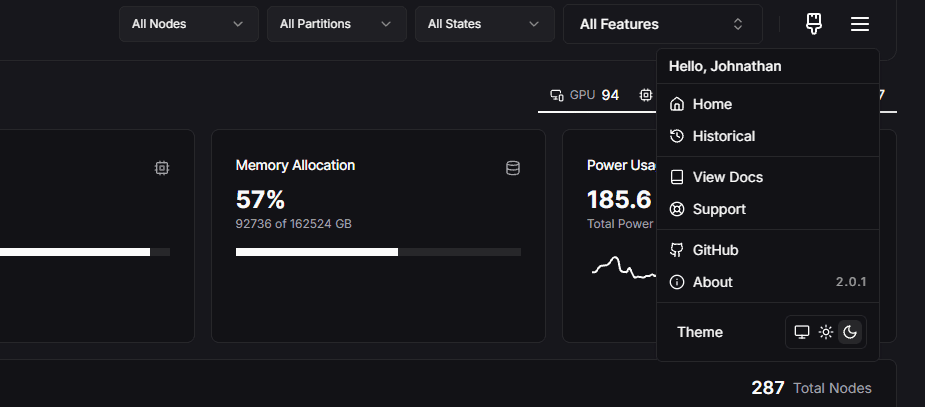The width and height of the screenshot is (925, 407).
Task: Select Home from the menu
Action: (x=712, y=104)
